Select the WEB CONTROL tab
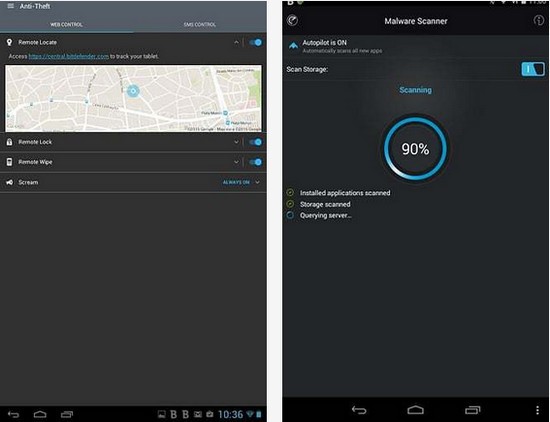This screenshot has width=550, height=422. (x=67, y=25)
